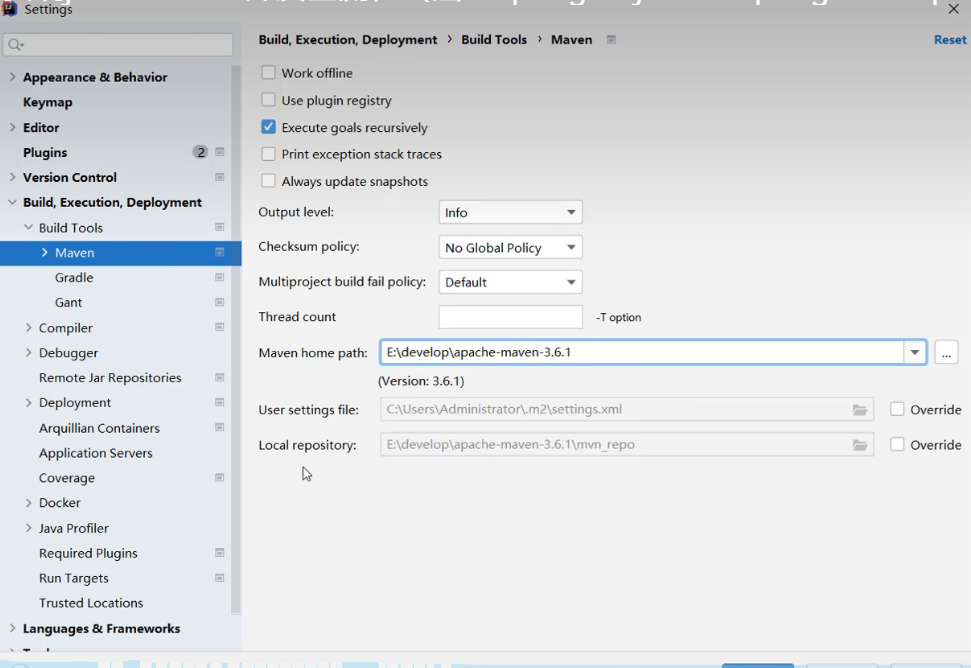Image resolution: width=971 pixels, height=668 pixels.
Task: Enable the Work offline checkbox
Action: [x=268, y=73]
